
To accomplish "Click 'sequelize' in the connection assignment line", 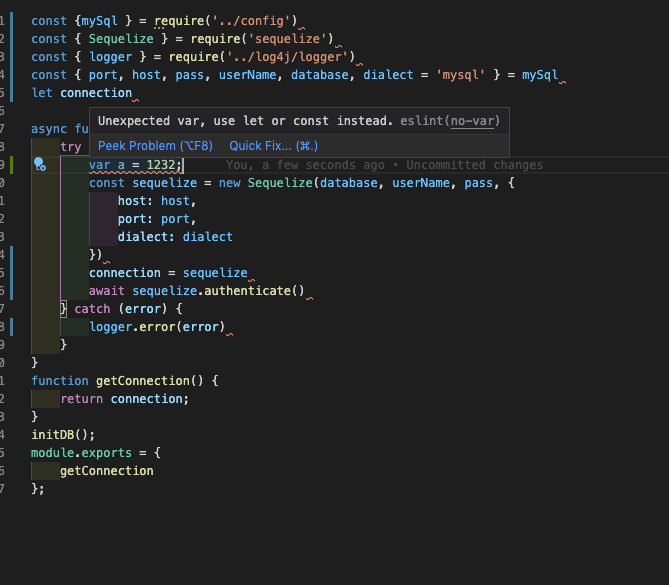I will click(215, 273).
